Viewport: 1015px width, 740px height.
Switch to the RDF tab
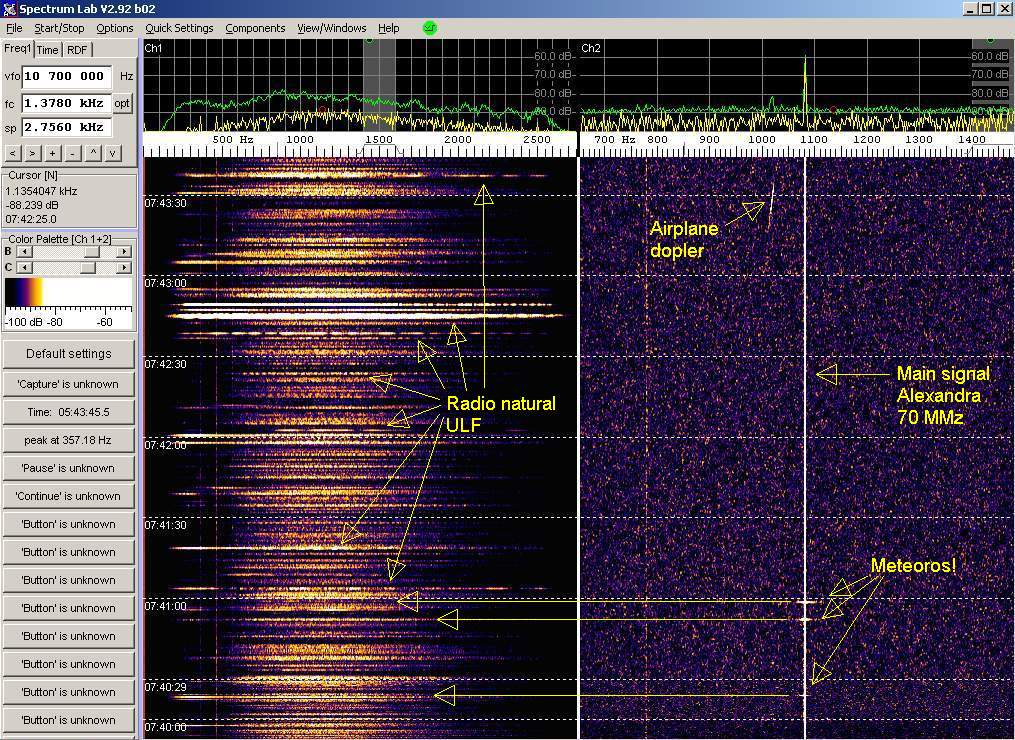77,50
